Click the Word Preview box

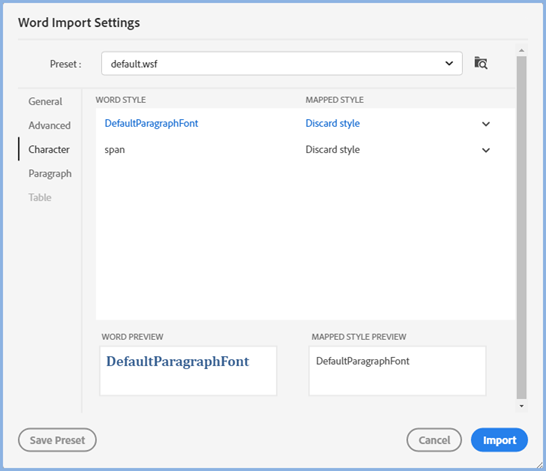click(x=188, y=371)
